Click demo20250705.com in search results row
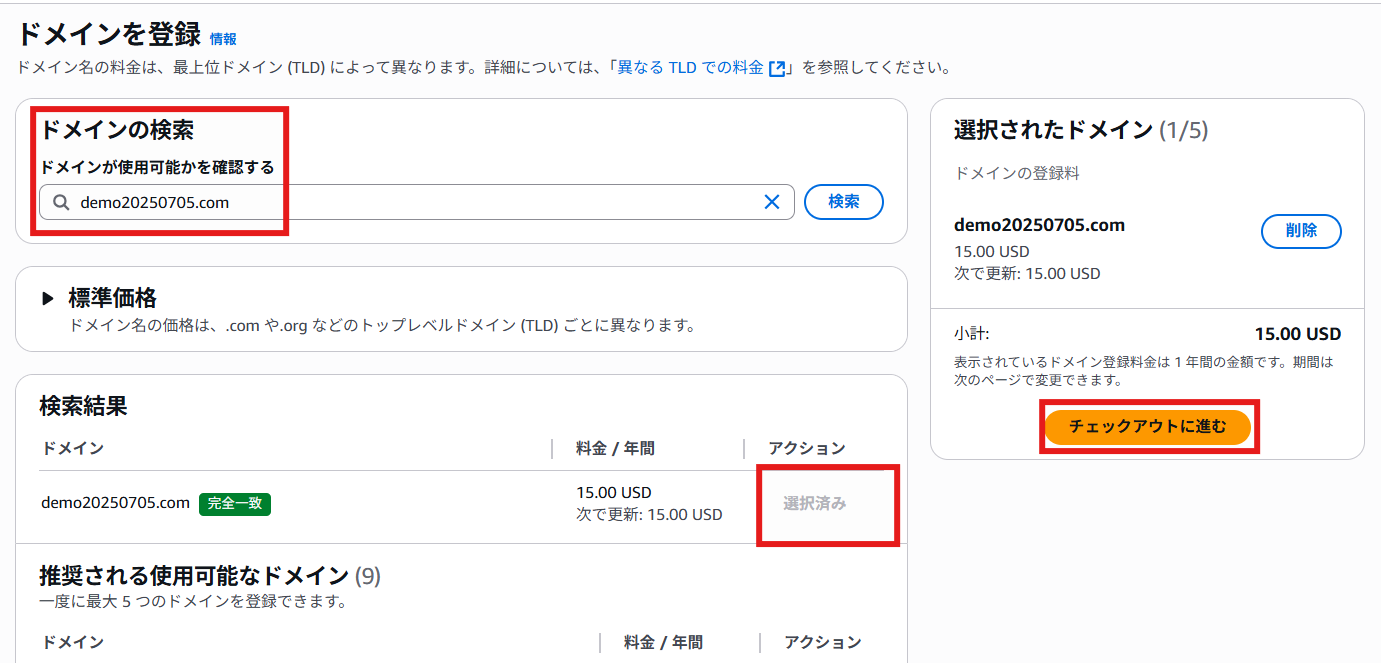 pyautogui.click(x=115, y=503)
